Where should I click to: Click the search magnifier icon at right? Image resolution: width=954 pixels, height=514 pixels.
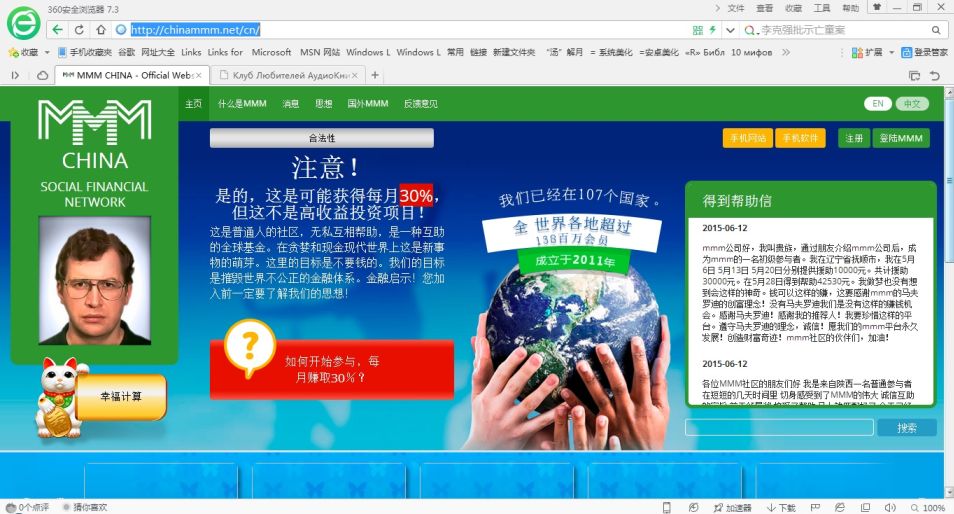click(936, 30)
